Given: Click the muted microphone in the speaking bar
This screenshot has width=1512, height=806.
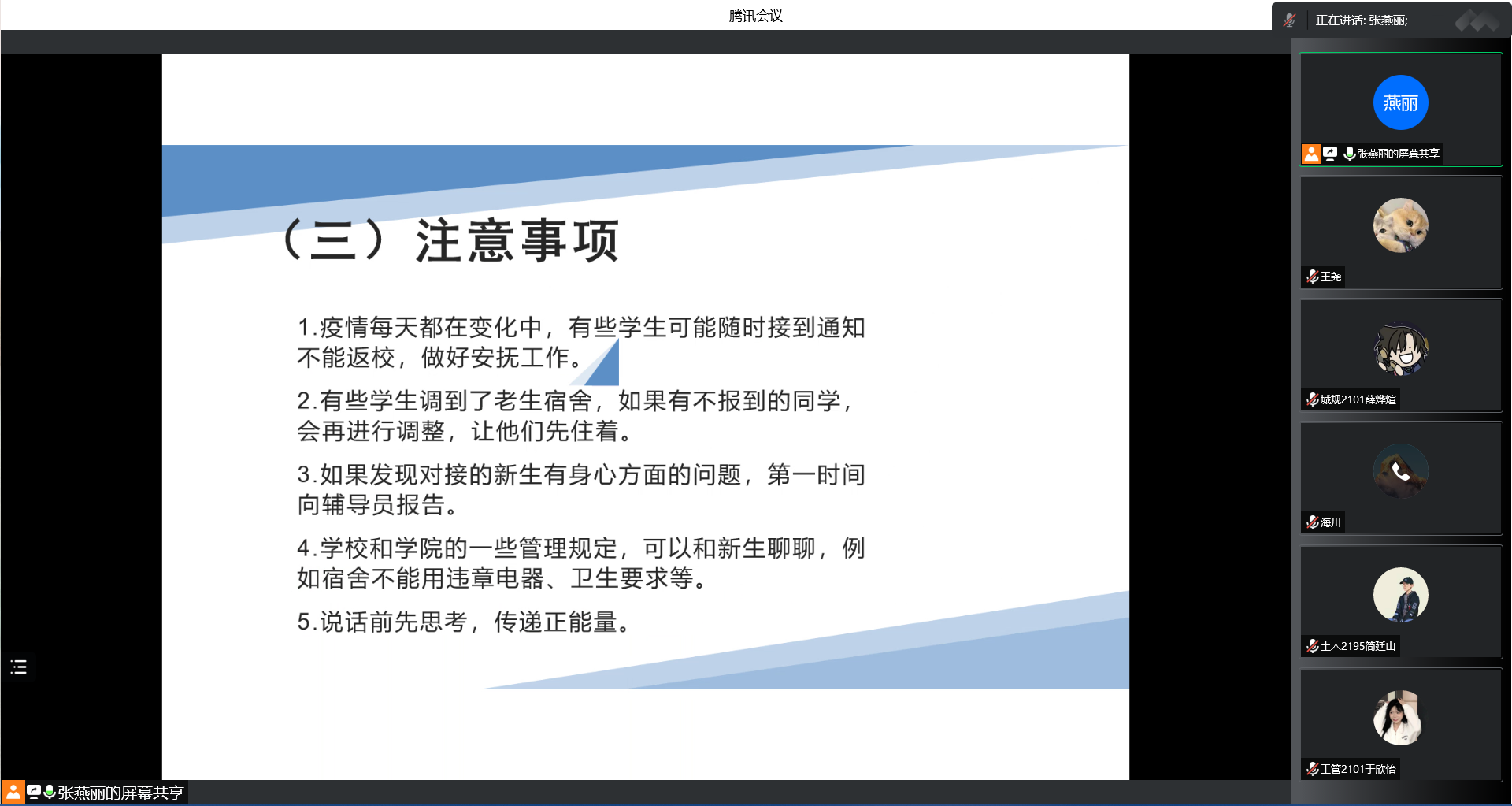Looking at the screenshot, I should pyautogui.click(x=1289, y=20).
